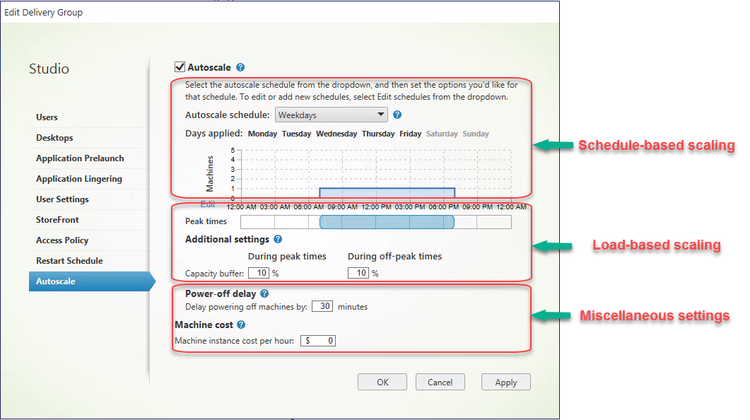Click the machines schedule chart bar
Screen dimensions: 750x420
pyautogui.click(x=387, y=193)
